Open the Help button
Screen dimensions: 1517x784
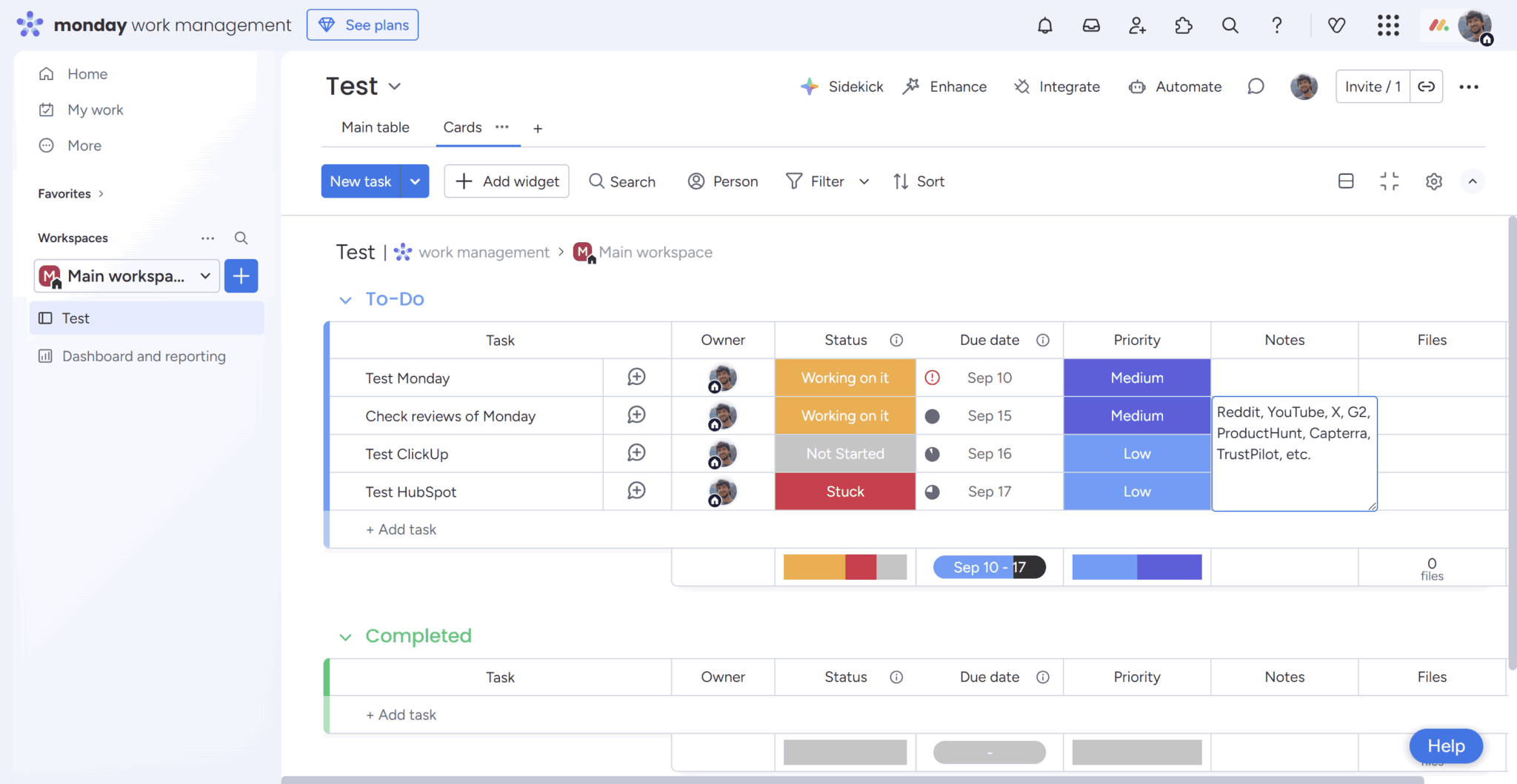pyautogui.click(x=1446, y=746)
